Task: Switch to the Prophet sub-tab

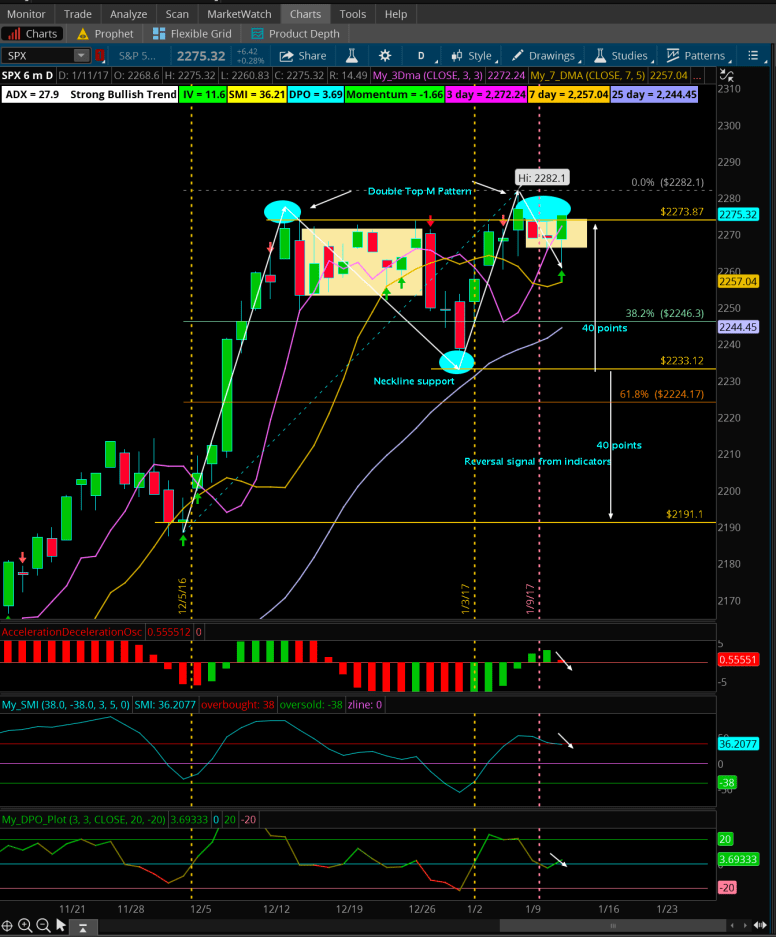Action: (106, 34)
